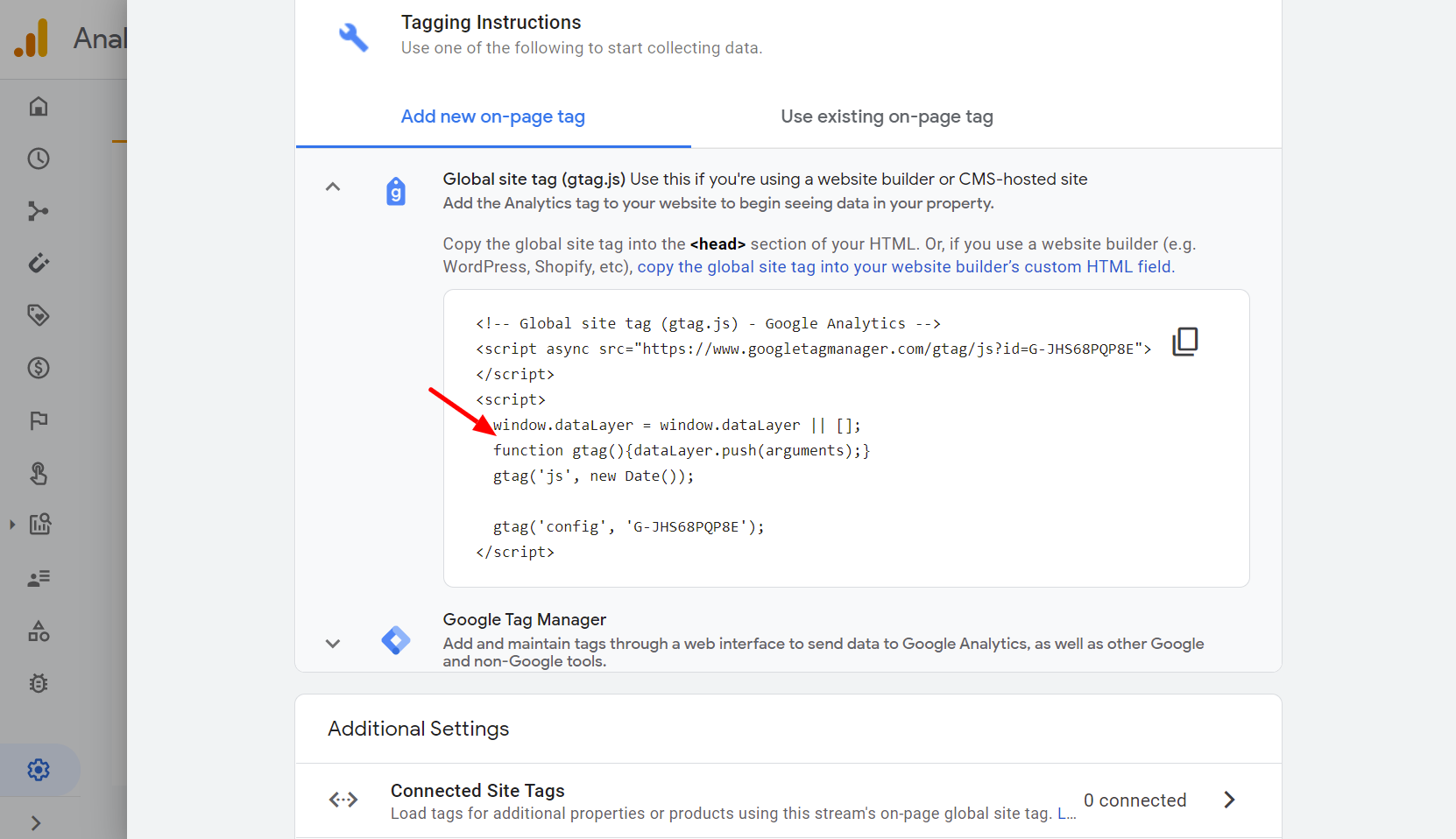Viewport: 1456px width, 839px height.
Task: Open the flag icon in sidebar
Action: 39,420
